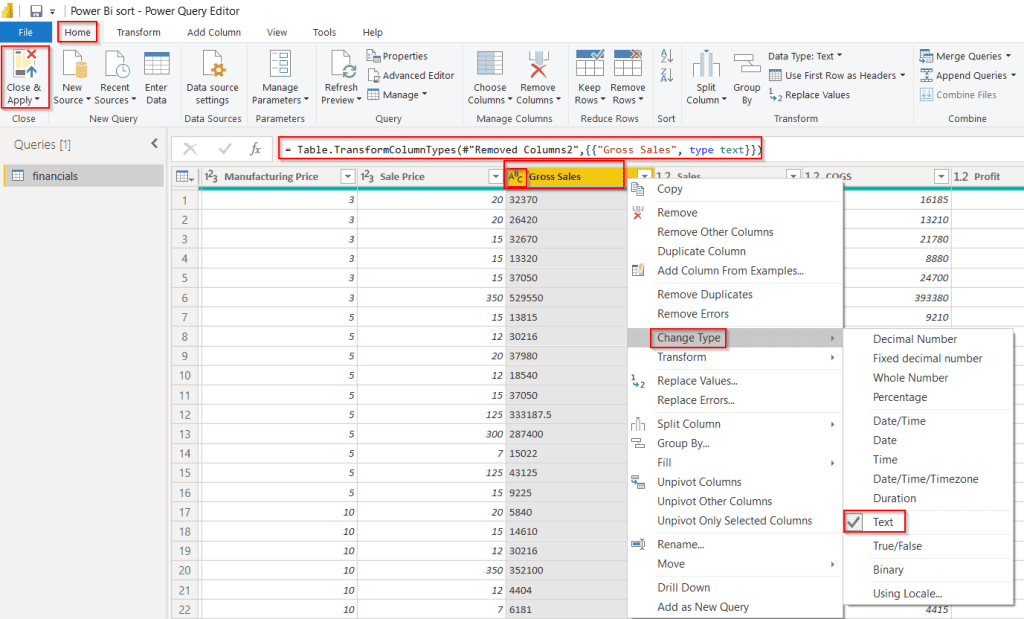Click Use First Row as Headers
This screenshot has width=1024, height=619.
click(x=837, y=76)
